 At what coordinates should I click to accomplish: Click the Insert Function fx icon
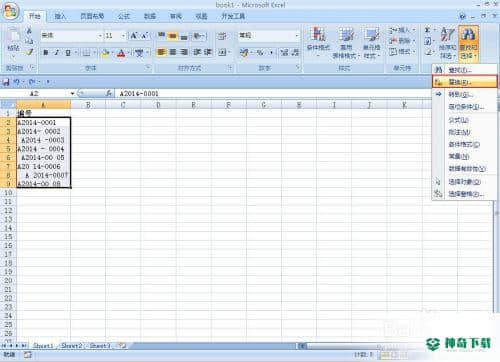[x=109, y=94]
